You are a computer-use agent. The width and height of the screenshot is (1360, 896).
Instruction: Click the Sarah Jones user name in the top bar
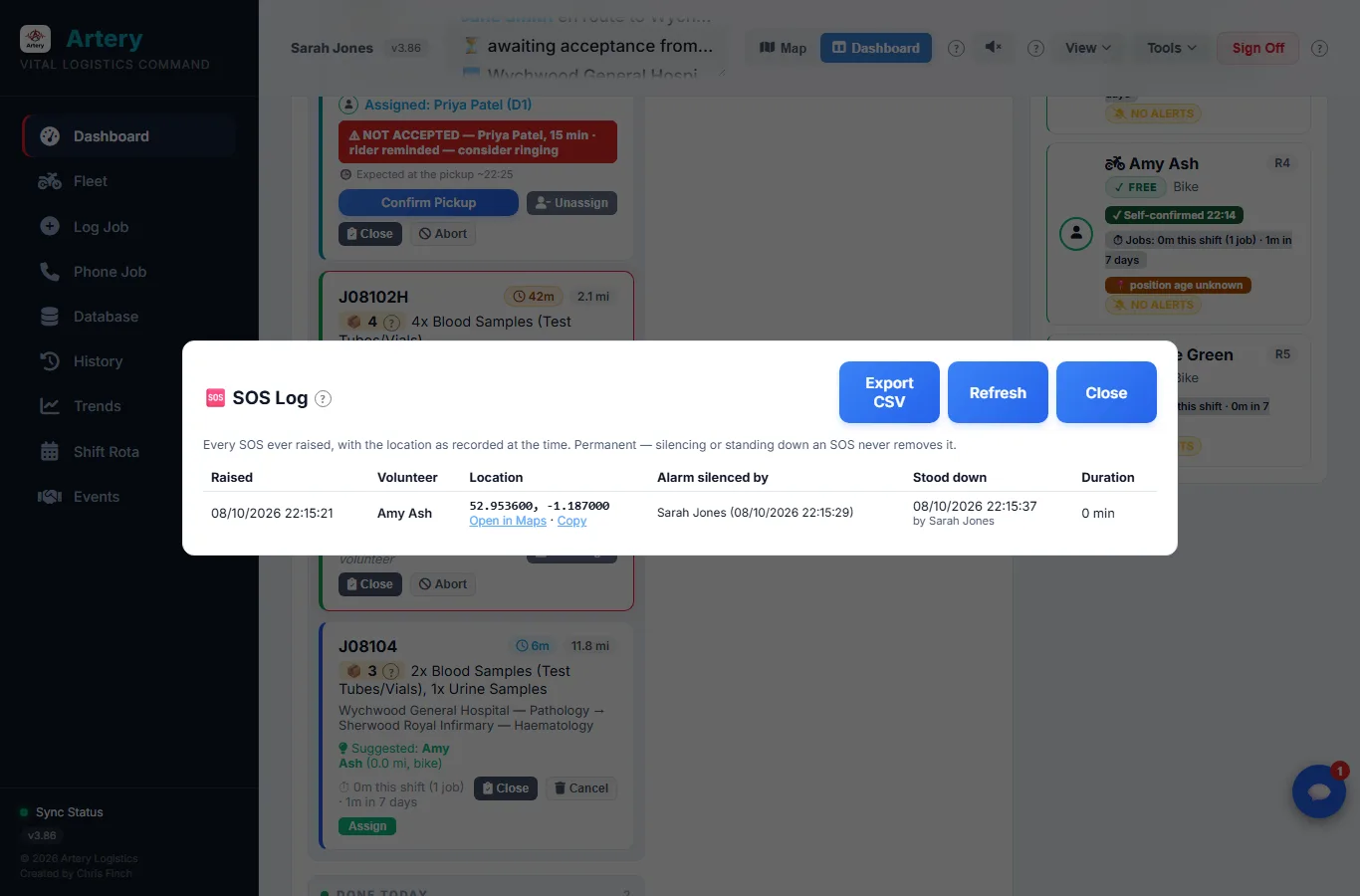332,48
